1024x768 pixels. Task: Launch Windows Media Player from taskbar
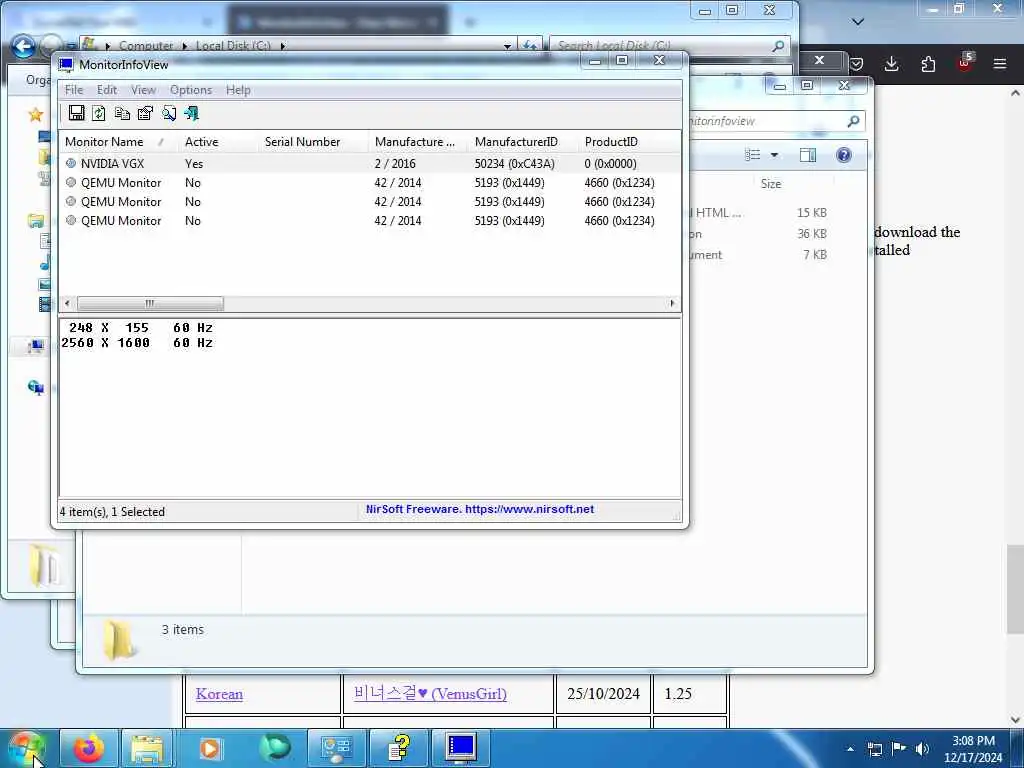click(210, 748)
